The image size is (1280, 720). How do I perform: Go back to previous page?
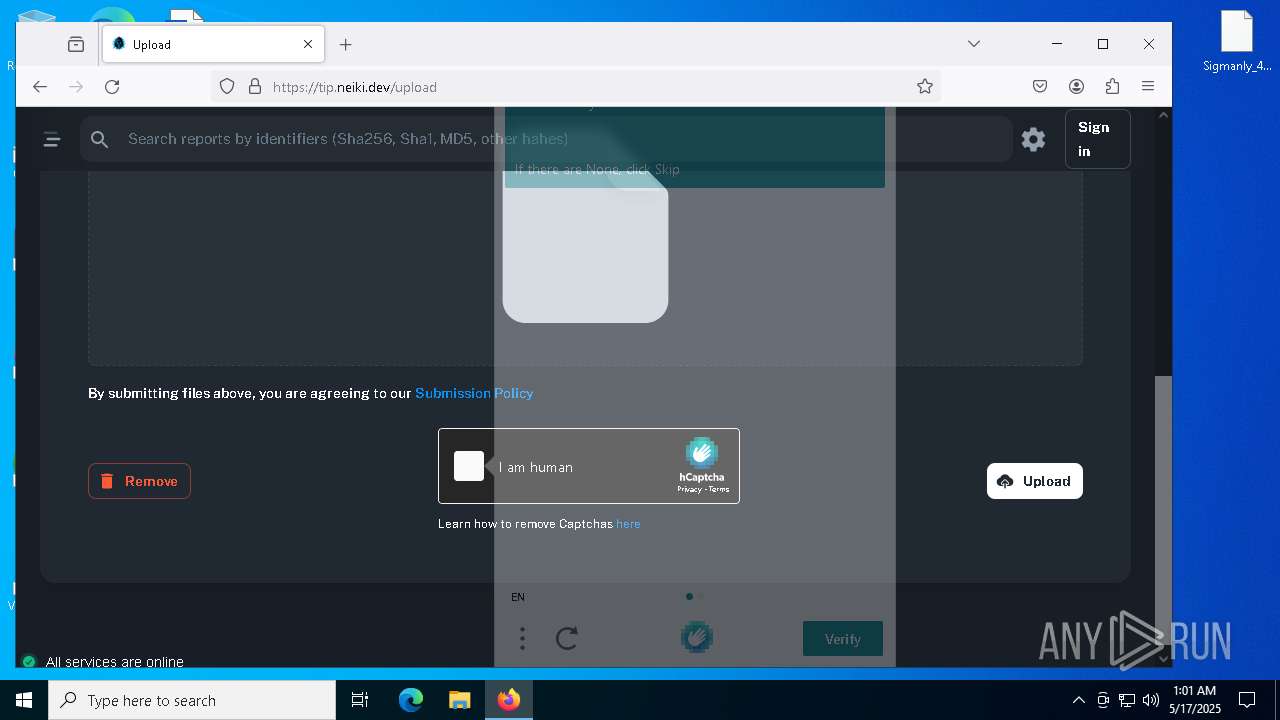40,87
